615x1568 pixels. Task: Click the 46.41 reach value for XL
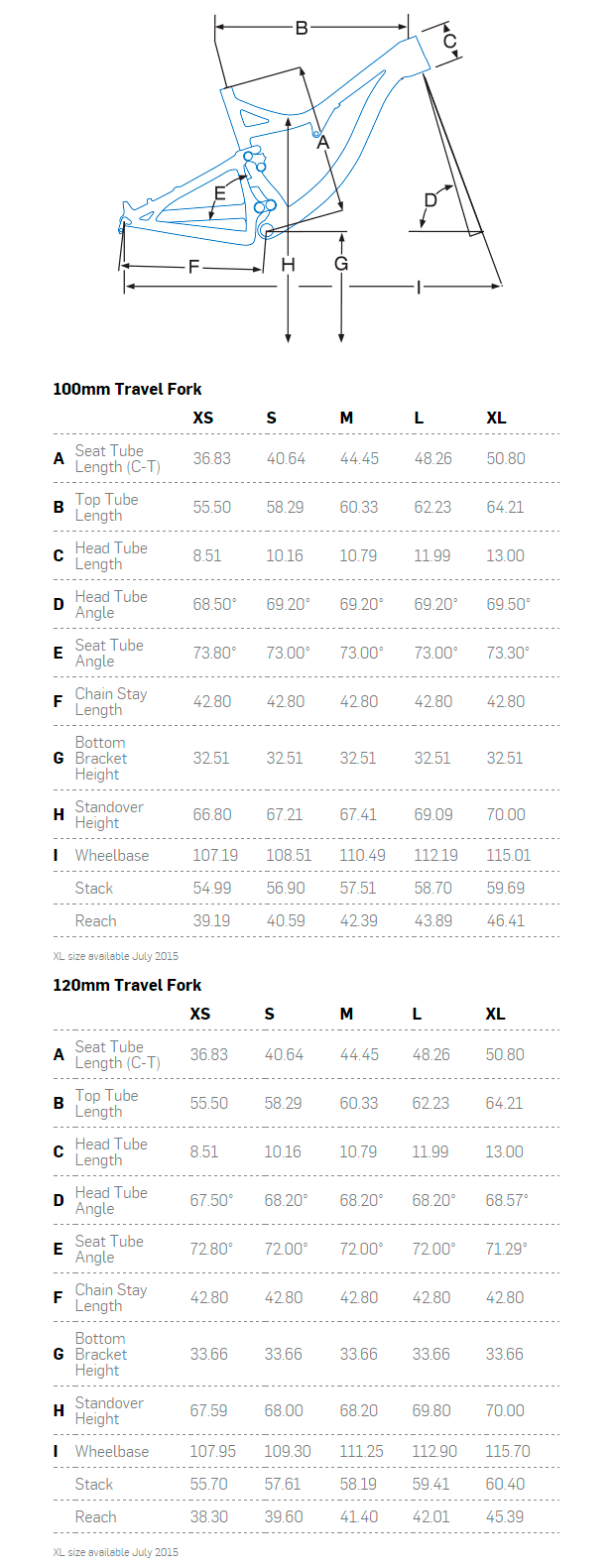click(505, 920)
